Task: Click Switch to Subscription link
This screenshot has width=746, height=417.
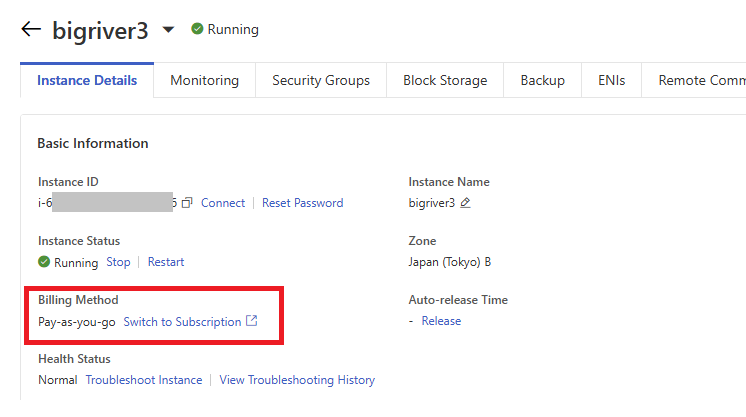Action: click(182, 322)
